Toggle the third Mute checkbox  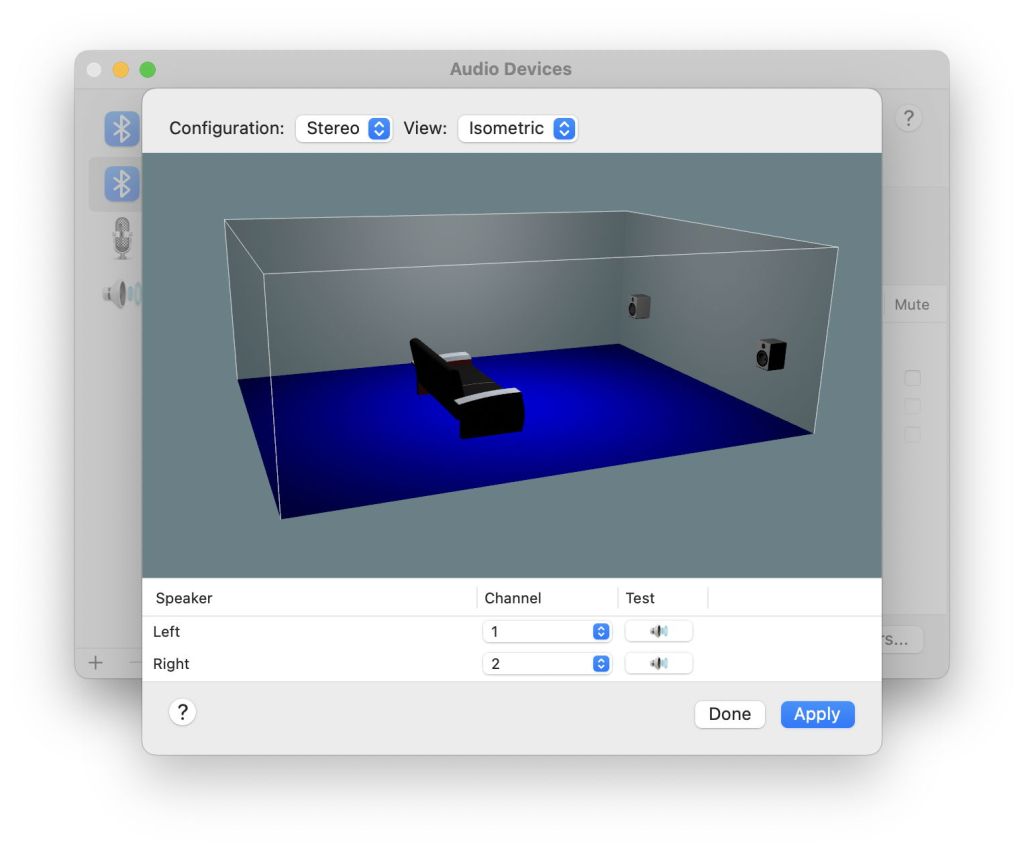(912, 435)
